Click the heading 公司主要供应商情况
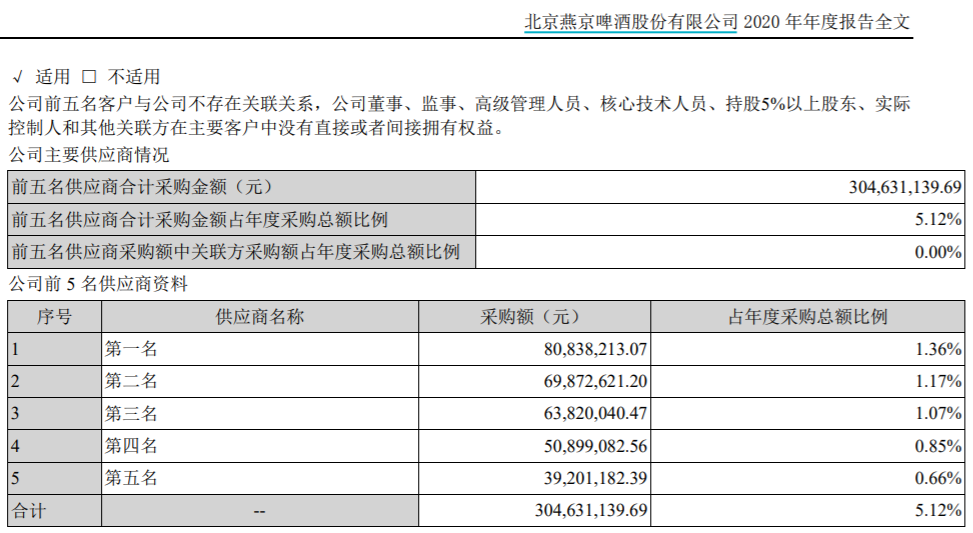973x533 pixels. [89, 155]
